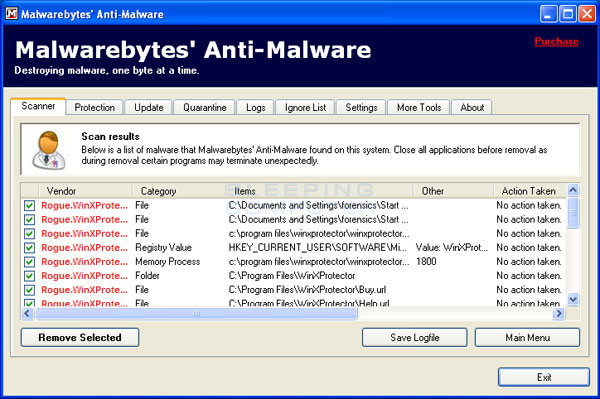
Task: Select the HKEY_CURRENT_USER\SOFTWARE item cell
Action: coord(318,248)
